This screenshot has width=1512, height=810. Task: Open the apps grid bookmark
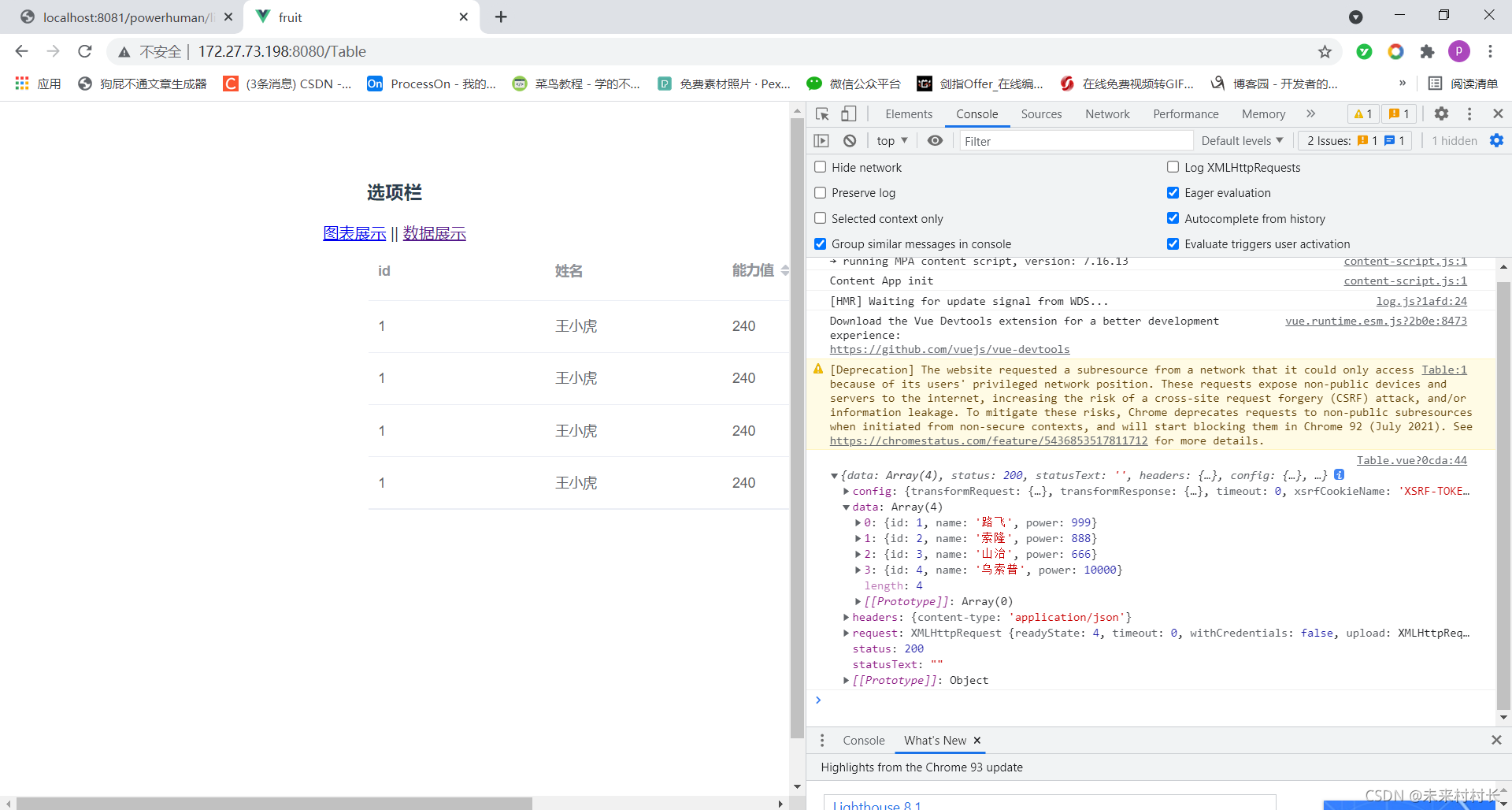click(38, 84)
